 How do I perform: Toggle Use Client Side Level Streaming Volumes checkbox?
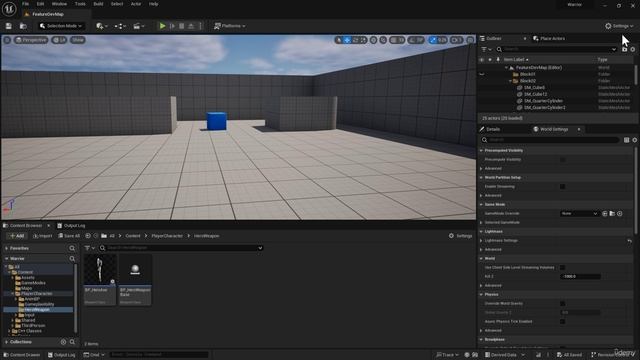pos(562,267)
